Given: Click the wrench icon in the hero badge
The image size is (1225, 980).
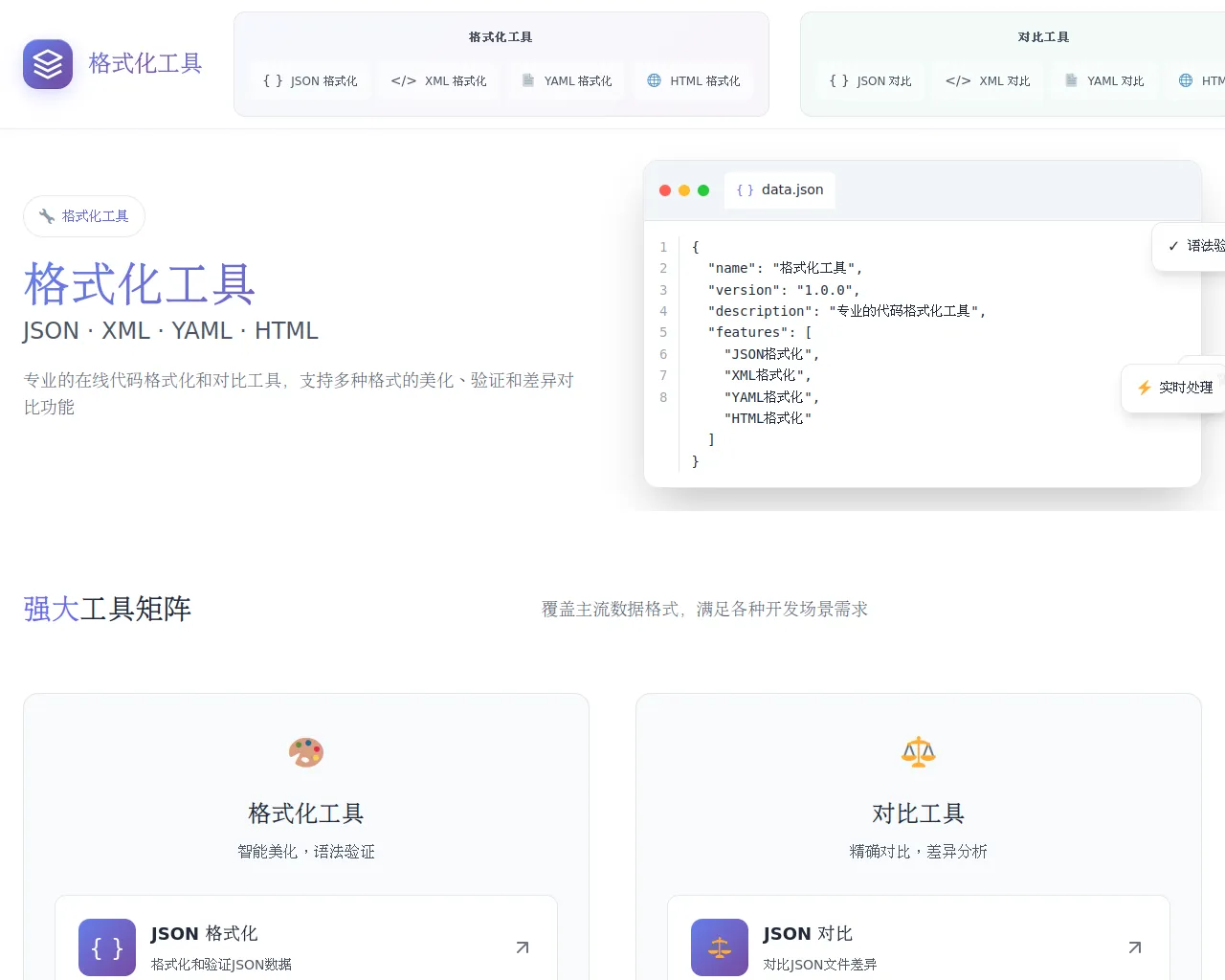Looking at the screenshot, I should (47, 216).
